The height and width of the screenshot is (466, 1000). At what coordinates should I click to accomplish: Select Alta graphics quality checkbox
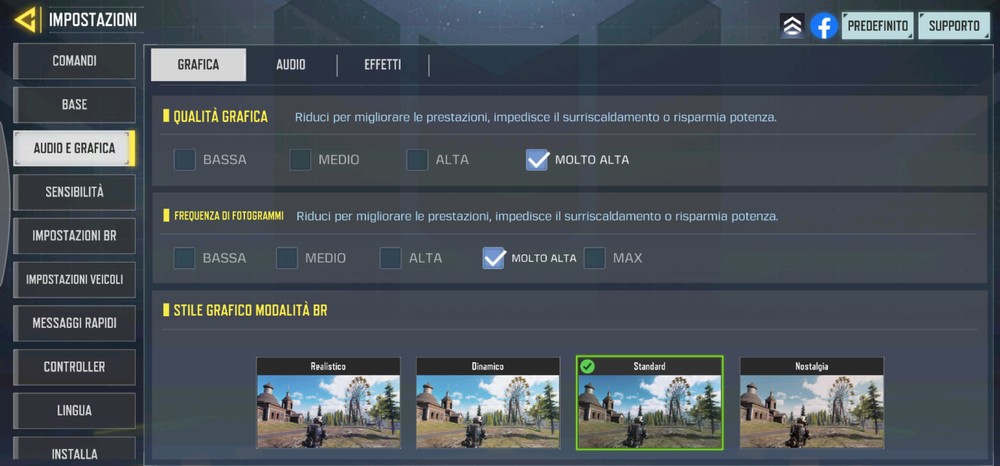click(x=417, y=159)
